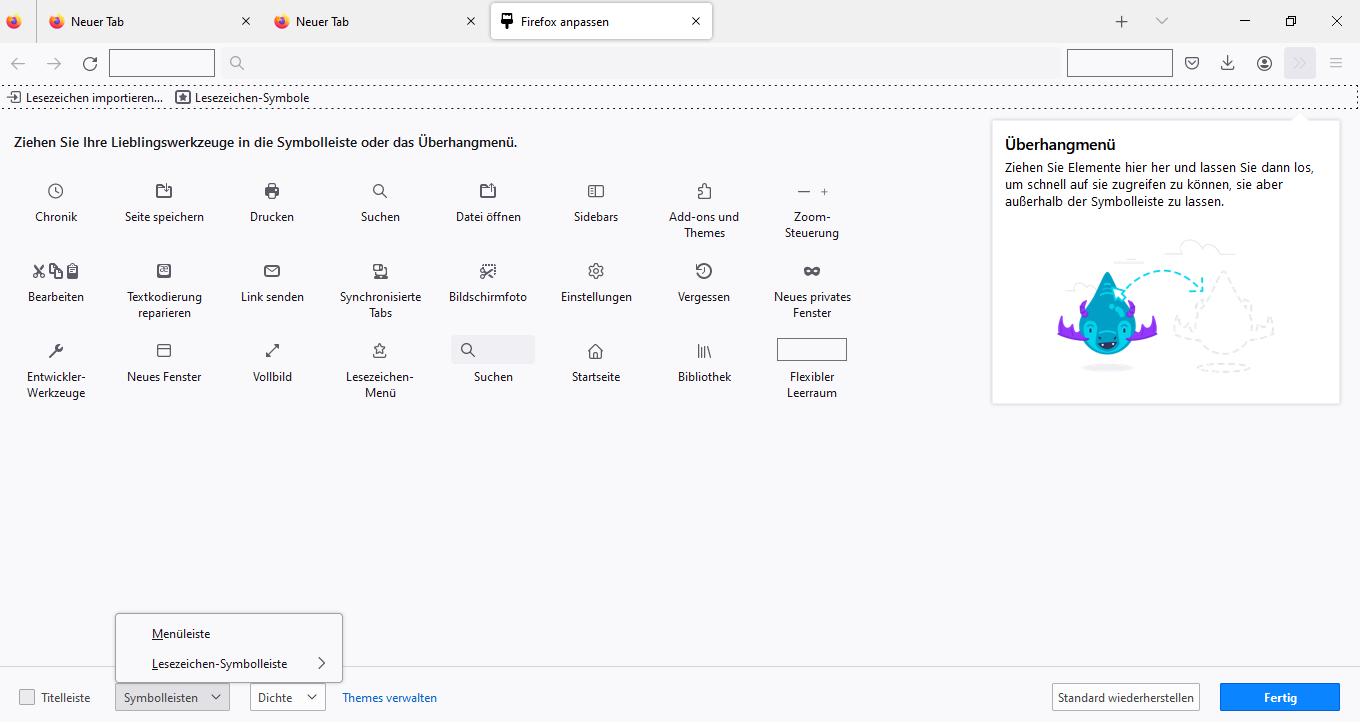
Task: Click the Add-ons und Themes puzzle icon
Action: point(704,191)
